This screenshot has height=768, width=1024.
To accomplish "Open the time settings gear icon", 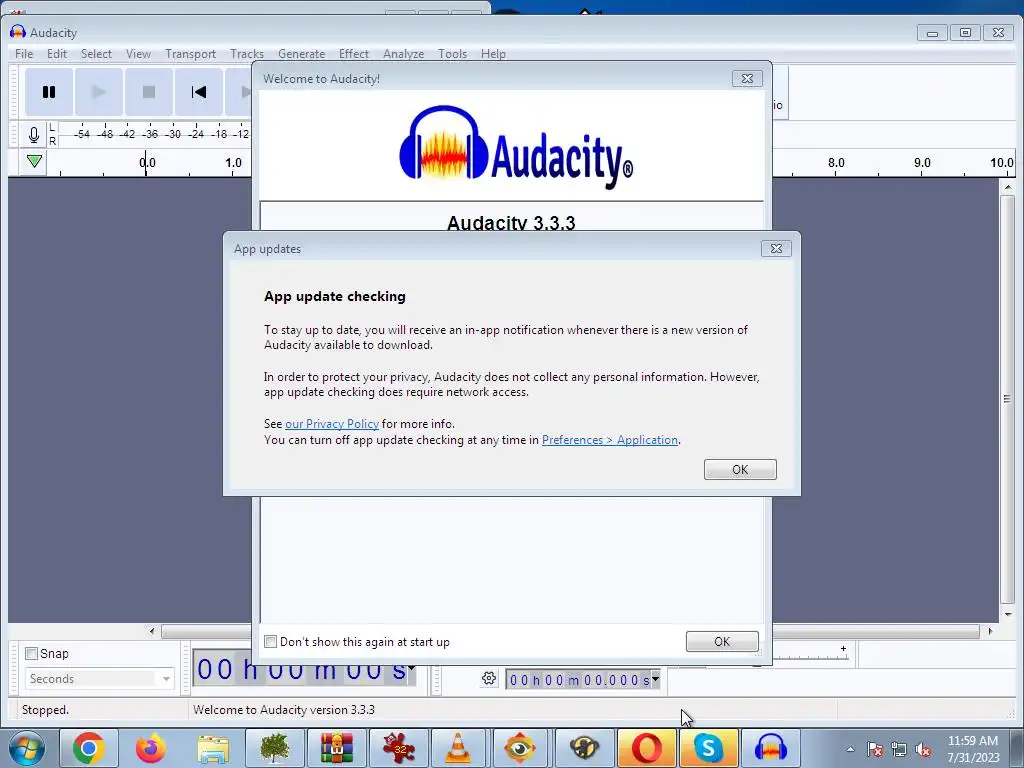I will (488, 679).
